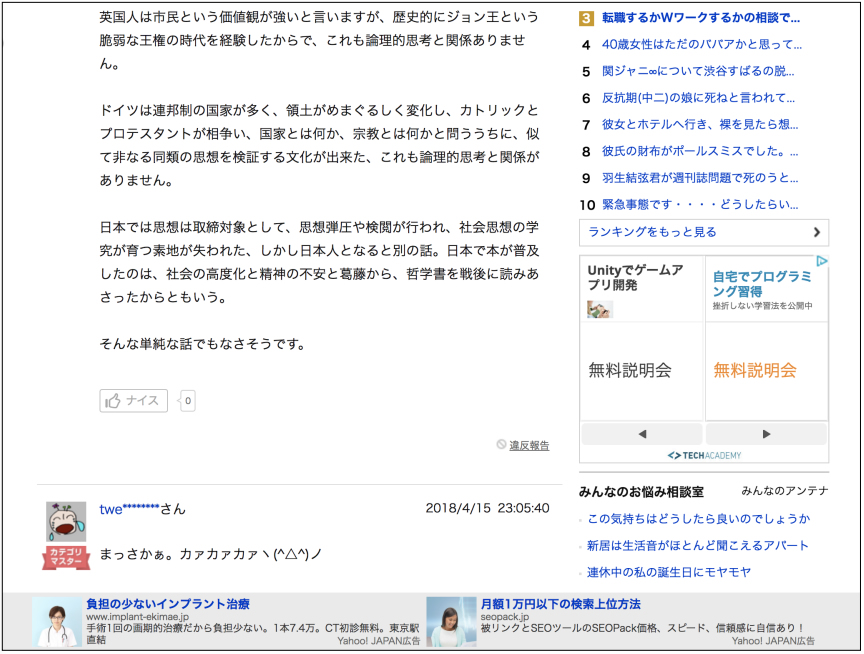Screen dimensions: 864x654
Task: Click 月額1万円以下の検索上位方法 ad title
Action: (560, 604)
